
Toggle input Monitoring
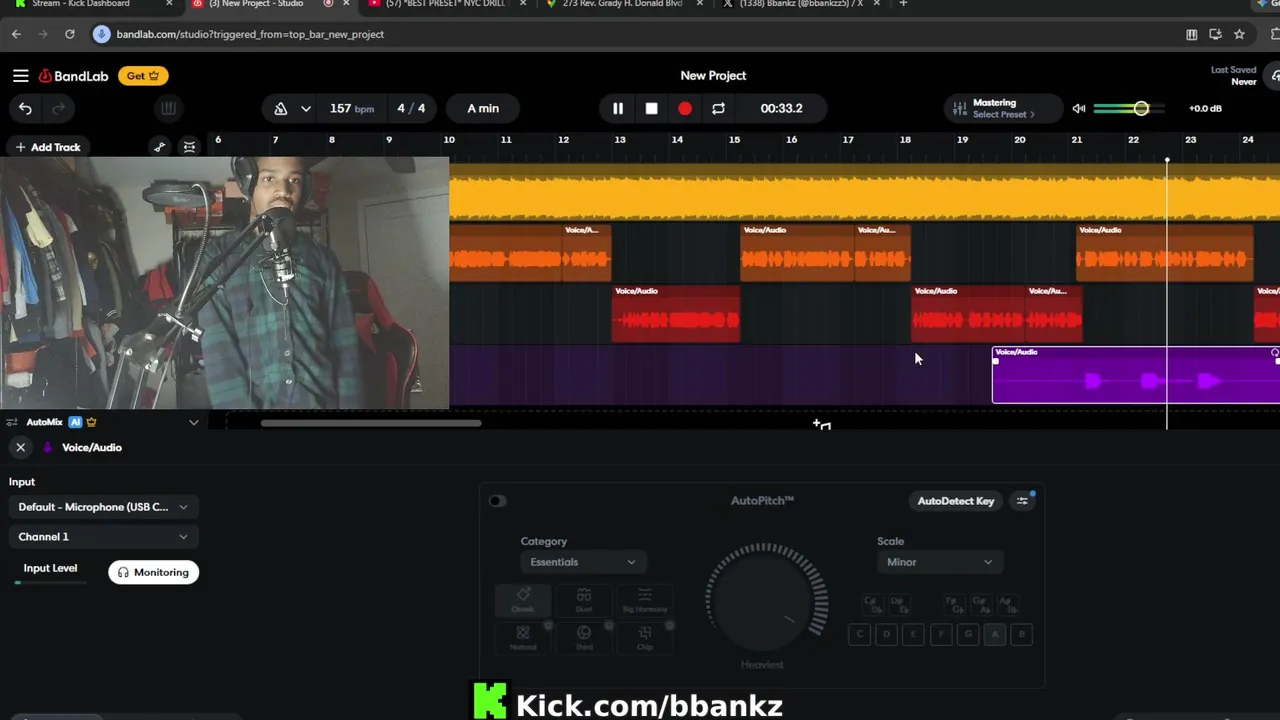[x=153, y=572]
